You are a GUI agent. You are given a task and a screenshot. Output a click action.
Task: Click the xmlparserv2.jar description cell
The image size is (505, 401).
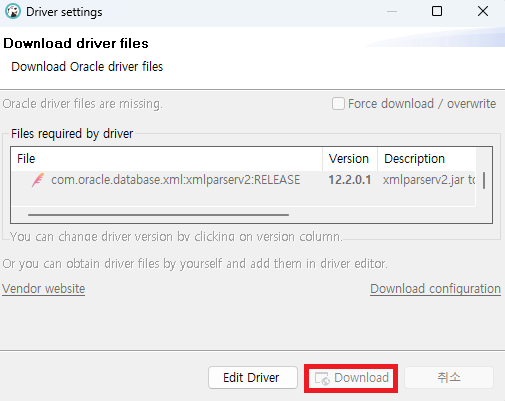pos(429,180)
